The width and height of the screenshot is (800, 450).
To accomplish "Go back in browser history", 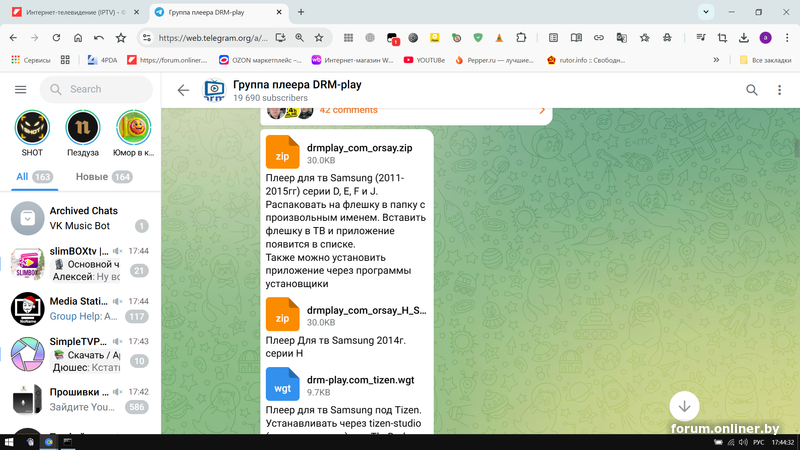I will coord(13,38).
